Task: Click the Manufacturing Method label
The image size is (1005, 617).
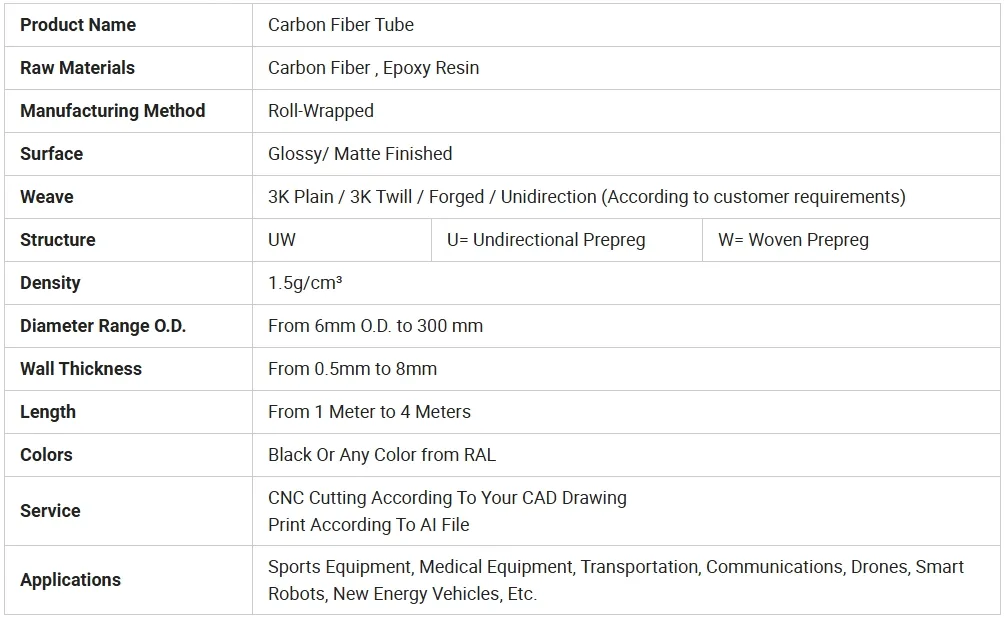Action: 112,111
